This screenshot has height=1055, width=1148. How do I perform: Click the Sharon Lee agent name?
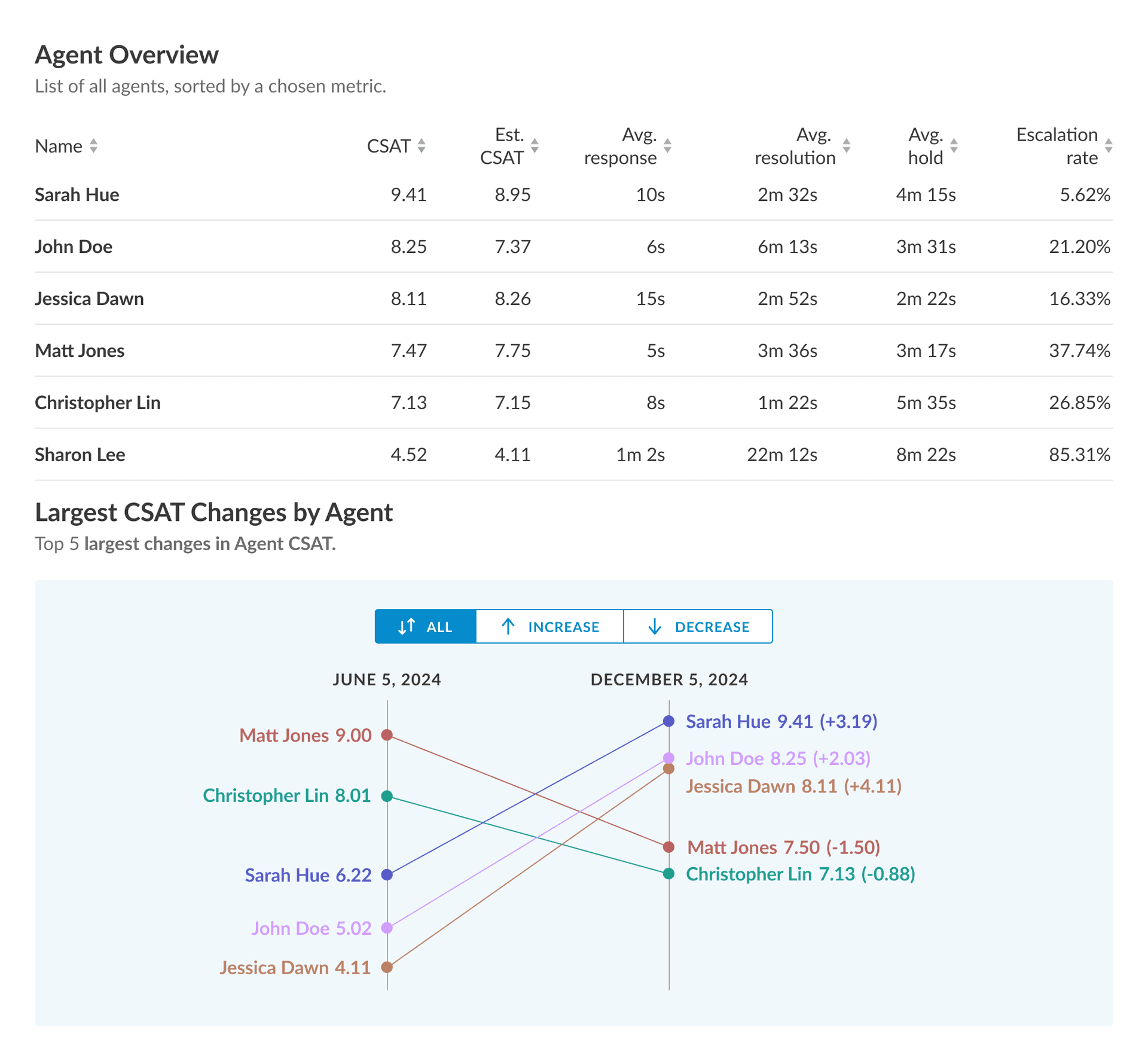(x=80, y=455)
